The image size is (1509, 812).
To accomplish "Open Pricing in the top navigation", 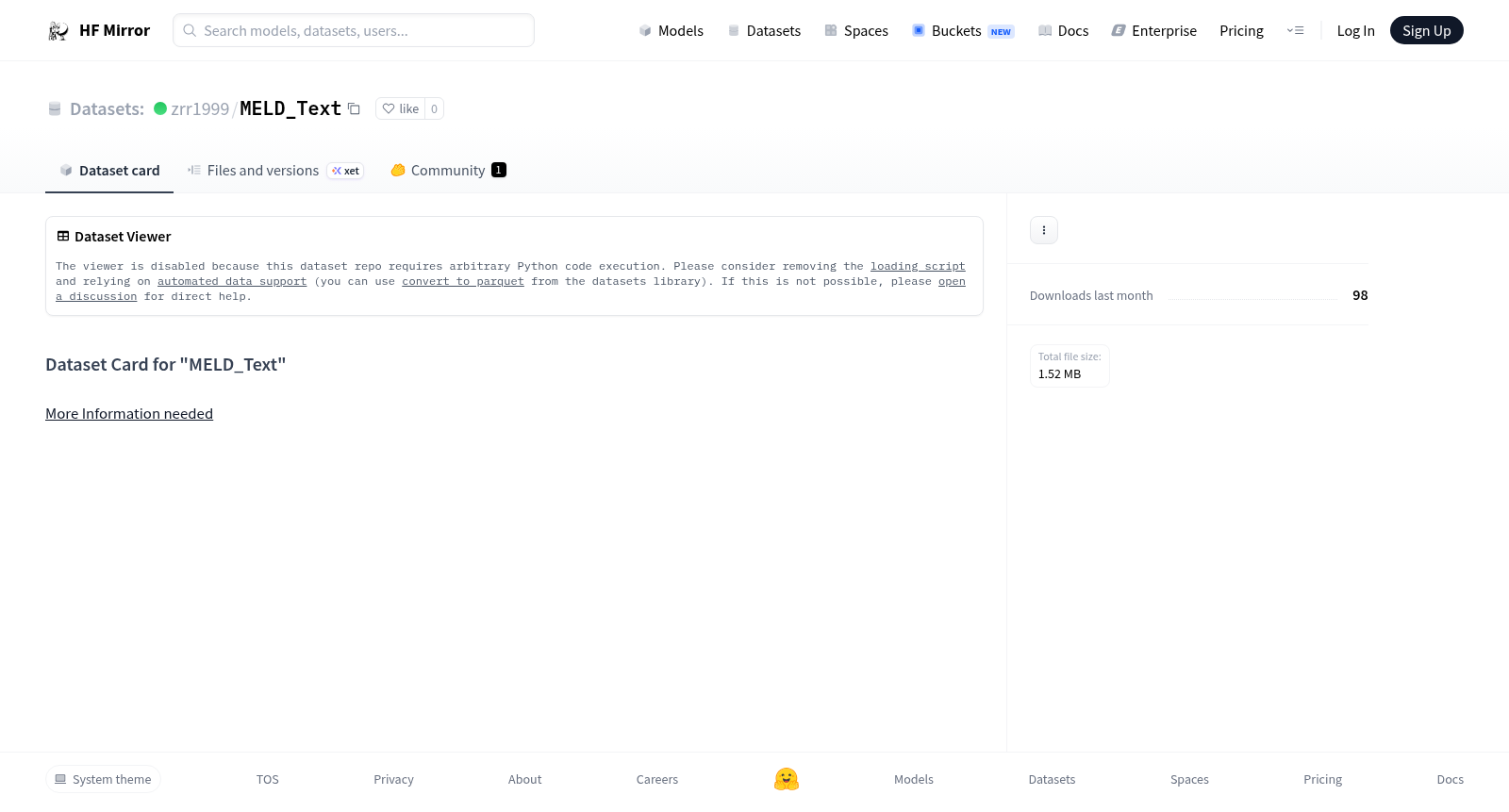I will tap(1241, 31).
